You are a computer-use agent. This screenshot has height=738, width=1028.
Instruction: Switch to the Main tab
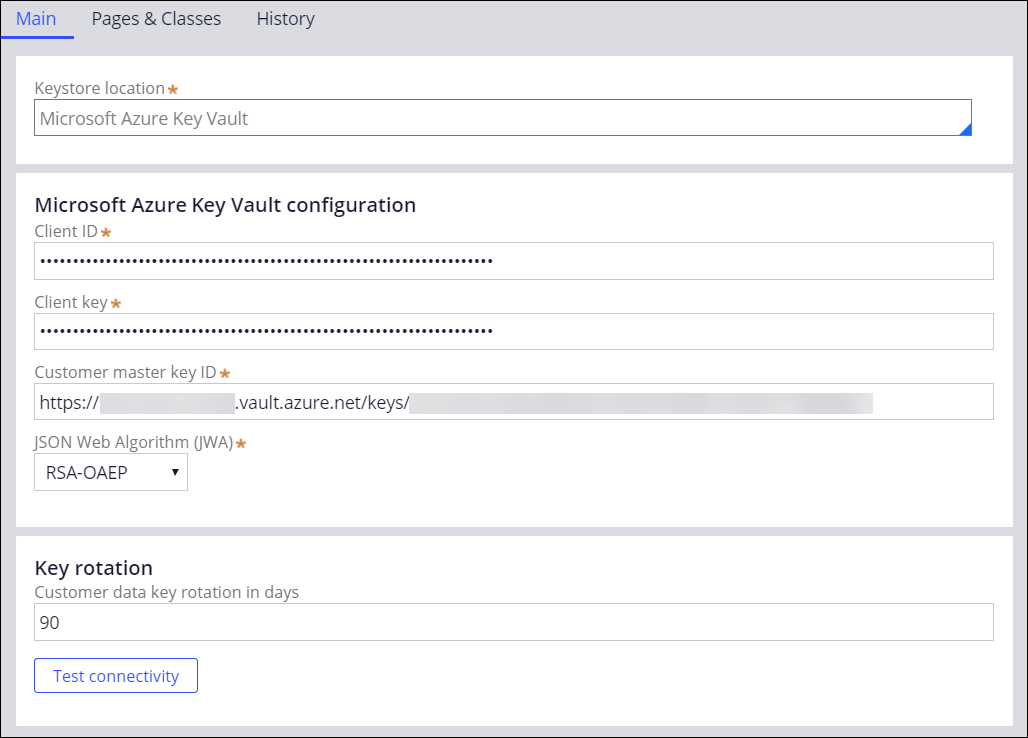(x=36, y=19)
